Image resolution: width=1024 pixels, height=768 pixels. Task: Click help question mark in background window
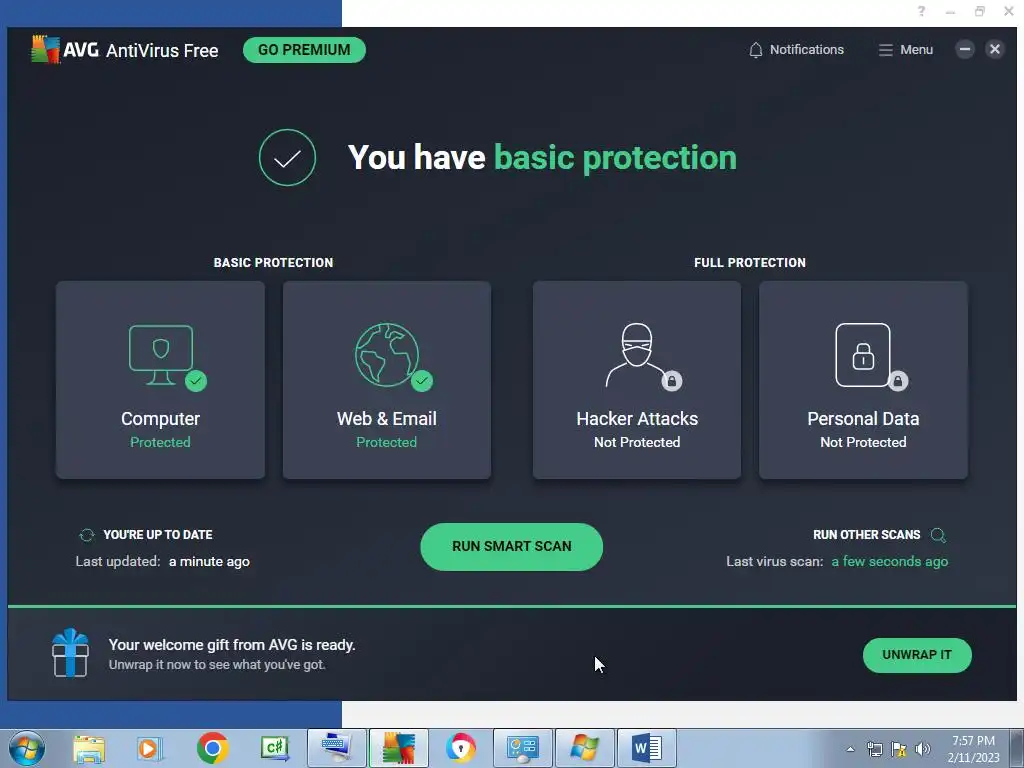921,11
